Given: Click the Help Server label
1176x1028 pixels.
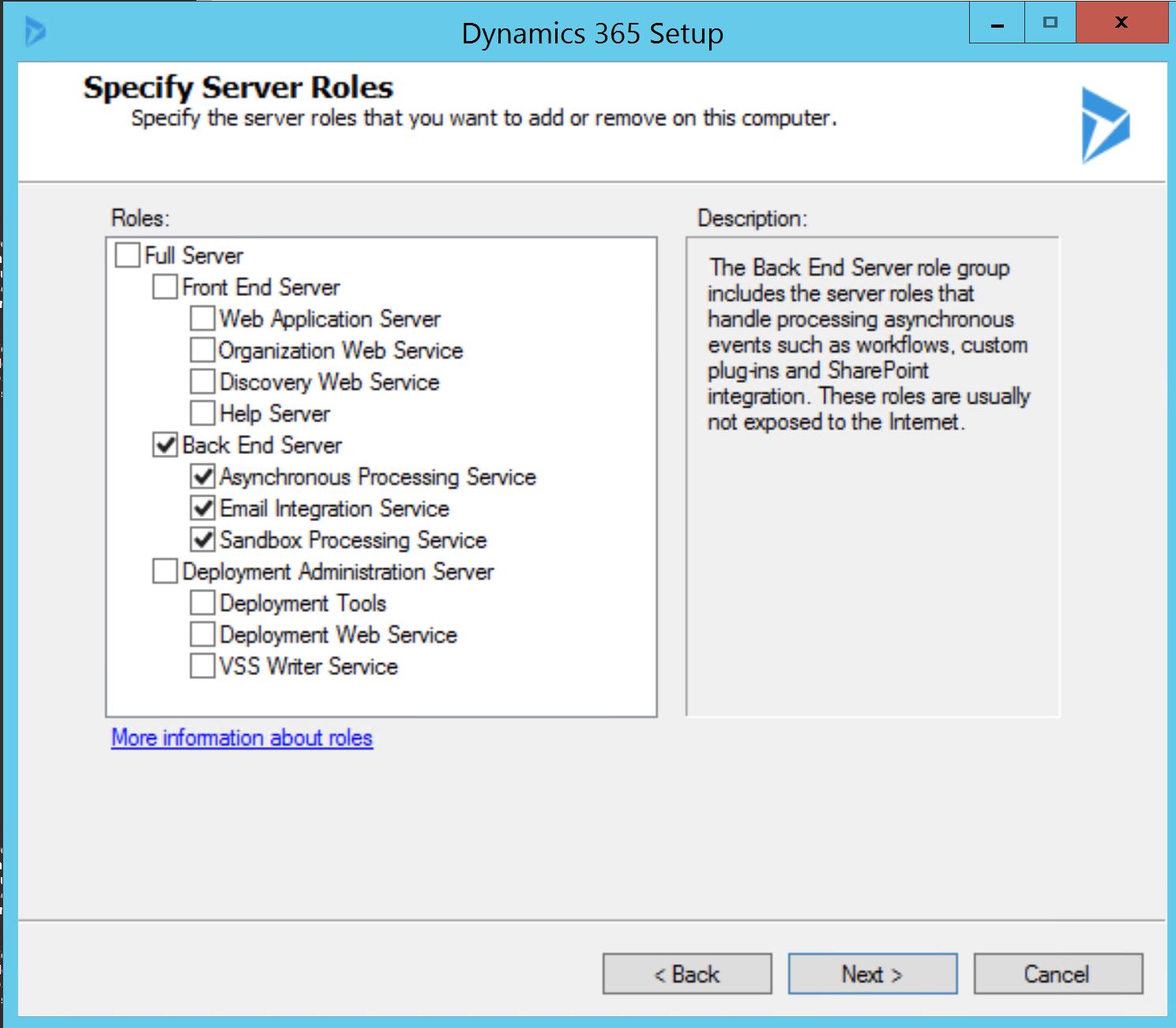Looking at the screenshot, I should [x=275, y=414].
